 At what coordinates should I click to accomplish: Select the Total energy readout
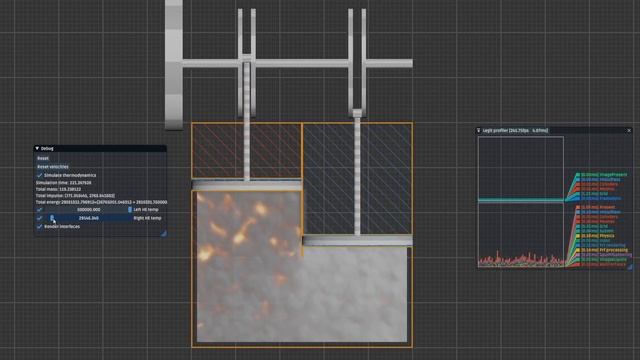(x=101, y=202)
